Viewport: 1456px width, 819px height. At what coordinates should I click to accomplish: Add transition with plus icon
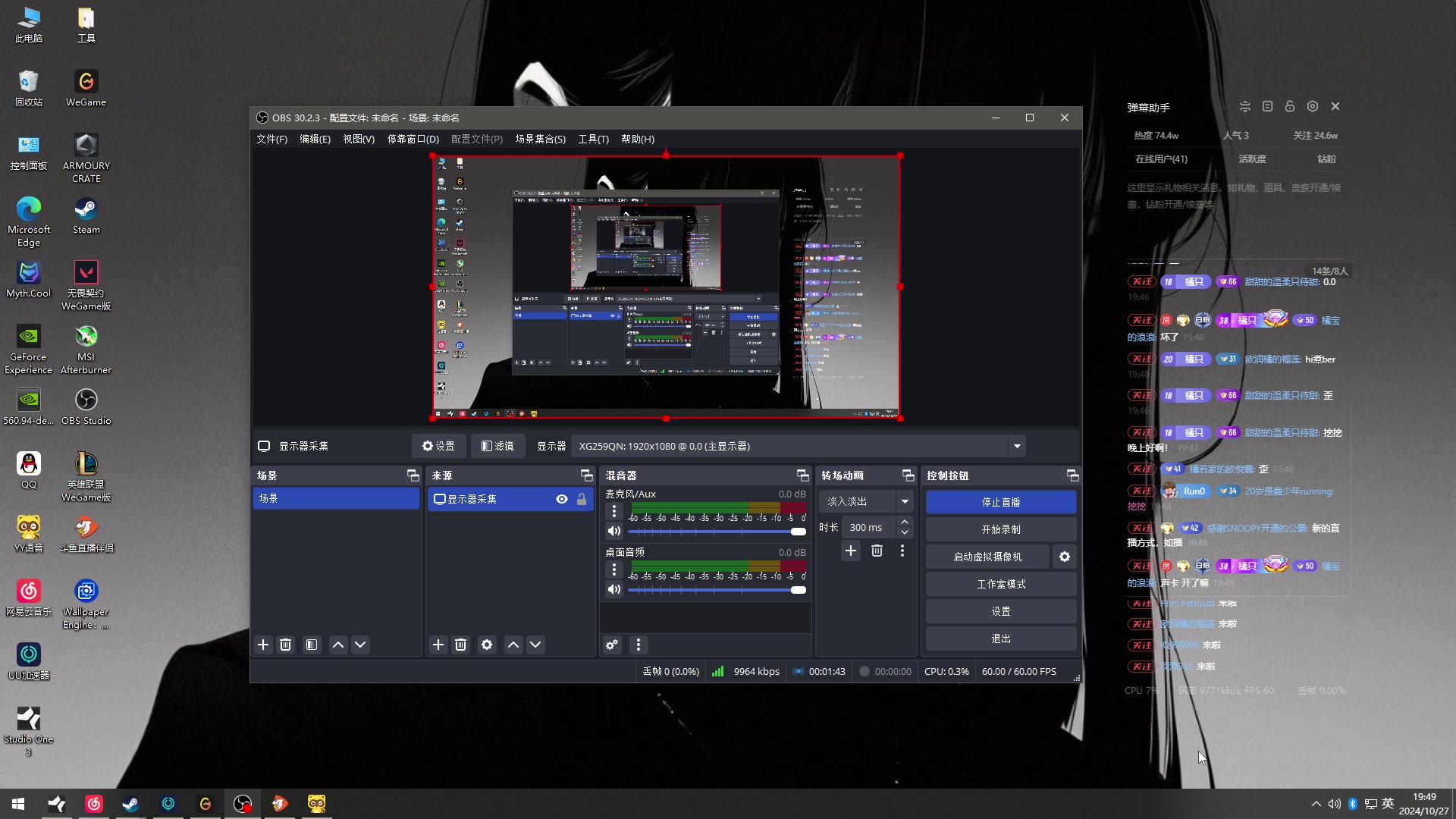tap(851, 551)
